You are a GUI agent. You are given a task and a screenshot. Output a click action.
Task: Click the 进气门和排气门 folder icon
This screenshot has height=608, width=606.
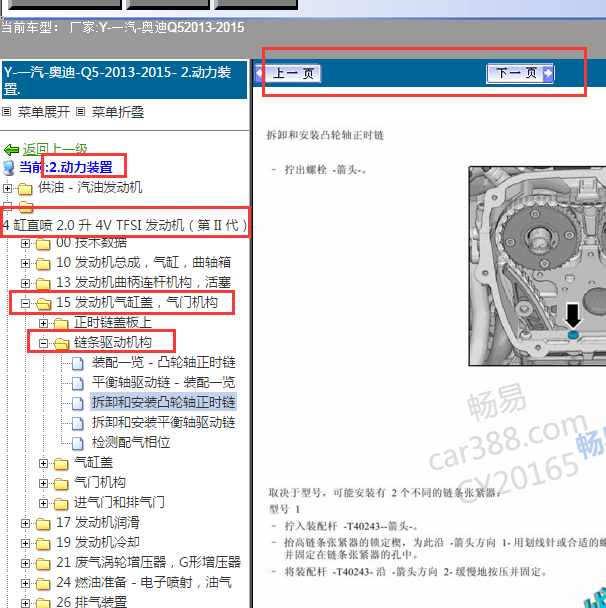pyautogui.click(x=61, y=504)
